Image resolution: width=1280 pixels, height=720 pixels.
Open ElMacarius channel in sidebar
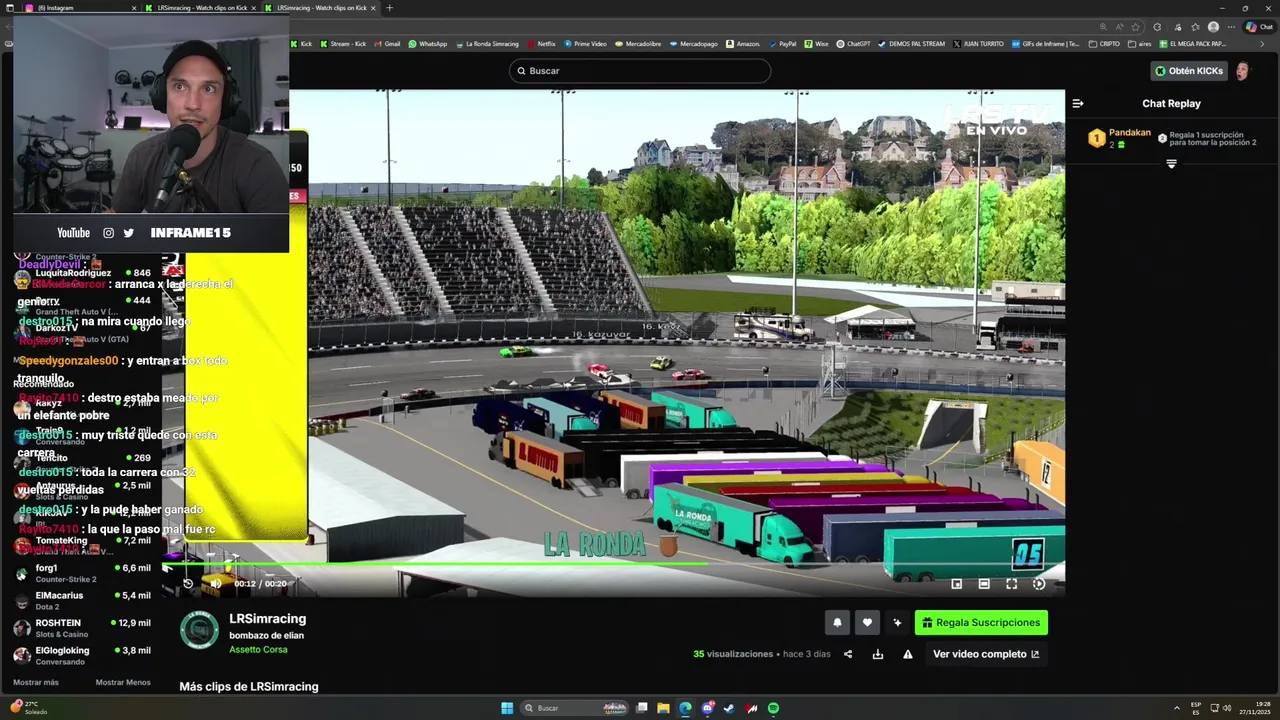[x=82, y=600]
